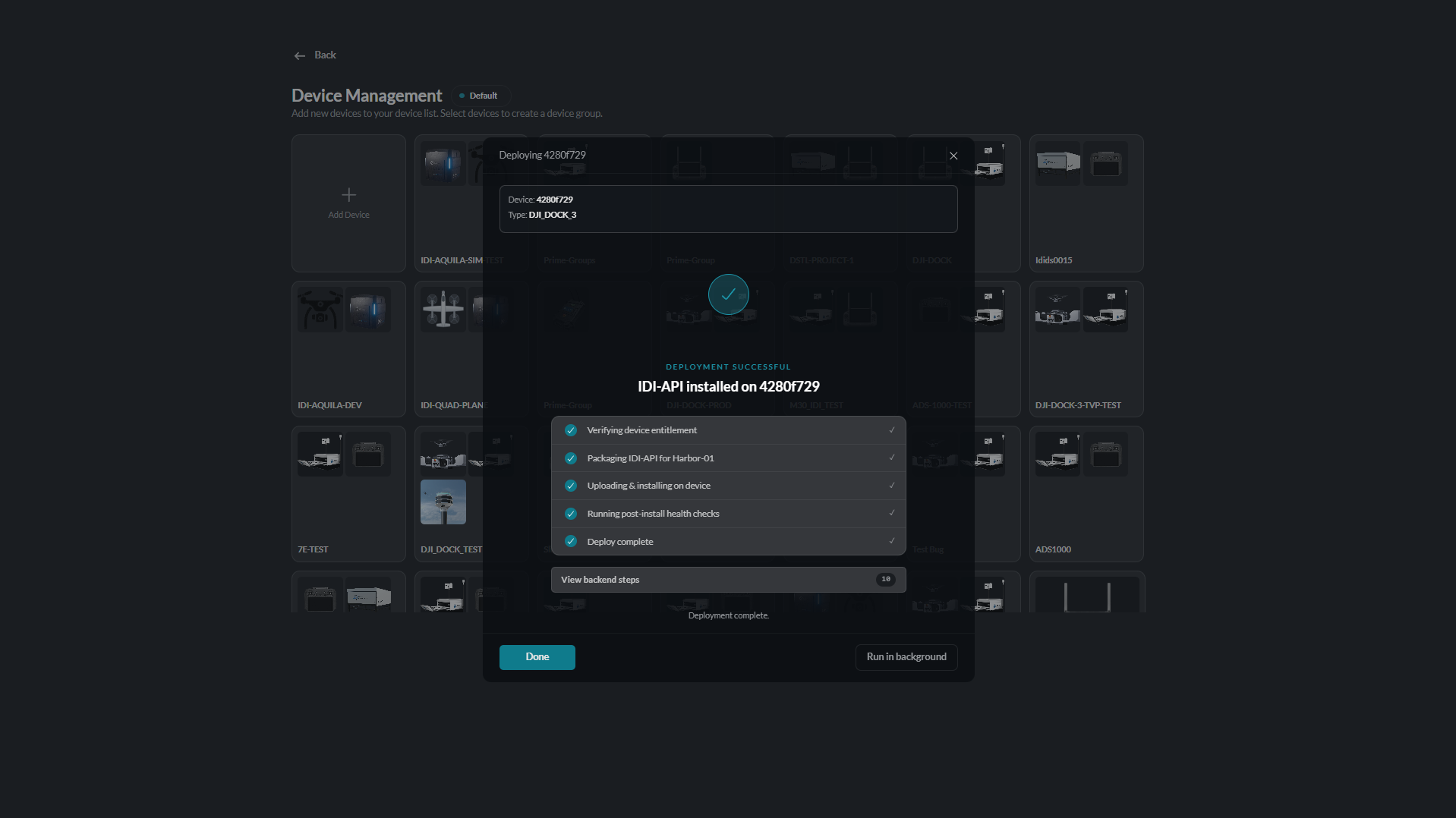The image size is (1456, 818).
Task: Close the Deploying 4280f729 dialog
Action: 953,156
